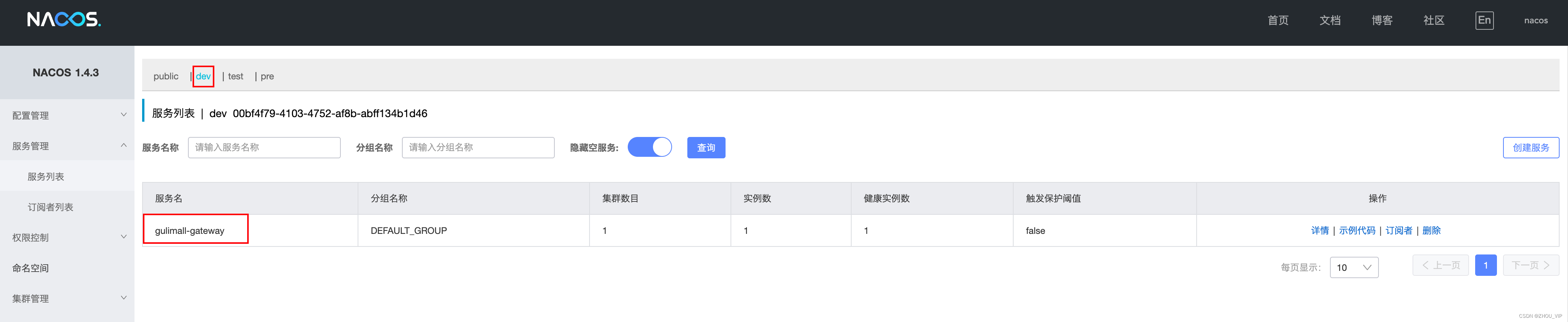Select the pre namespace tab
Screen dimensions: 1568x322
click(x=267, y=76)
